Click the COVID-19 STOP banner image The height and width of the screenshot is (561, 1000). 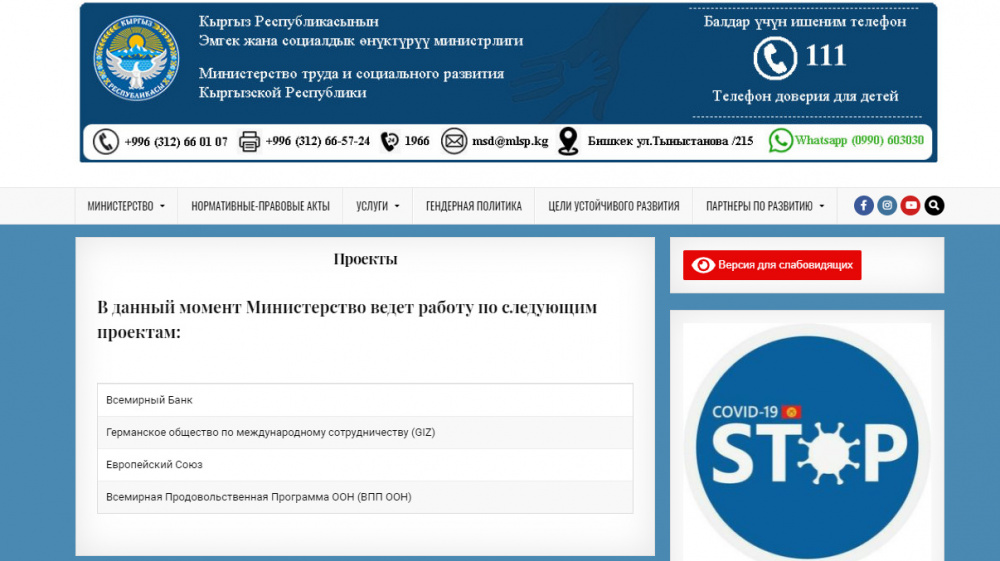pos(806,441)
